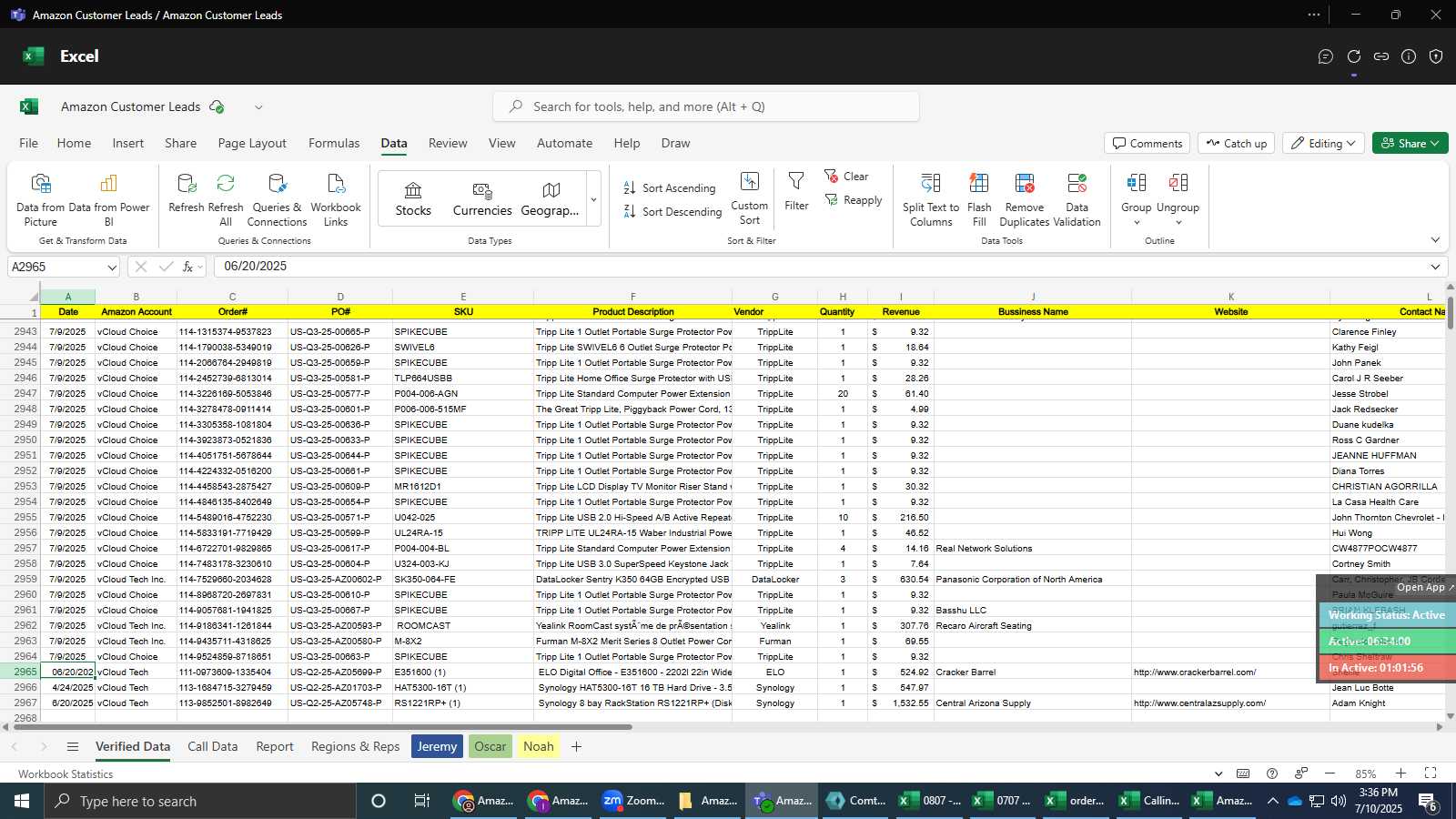Click the zoom out minus button
This screenshot has height=819, width=1456.
coord(1330,773)
